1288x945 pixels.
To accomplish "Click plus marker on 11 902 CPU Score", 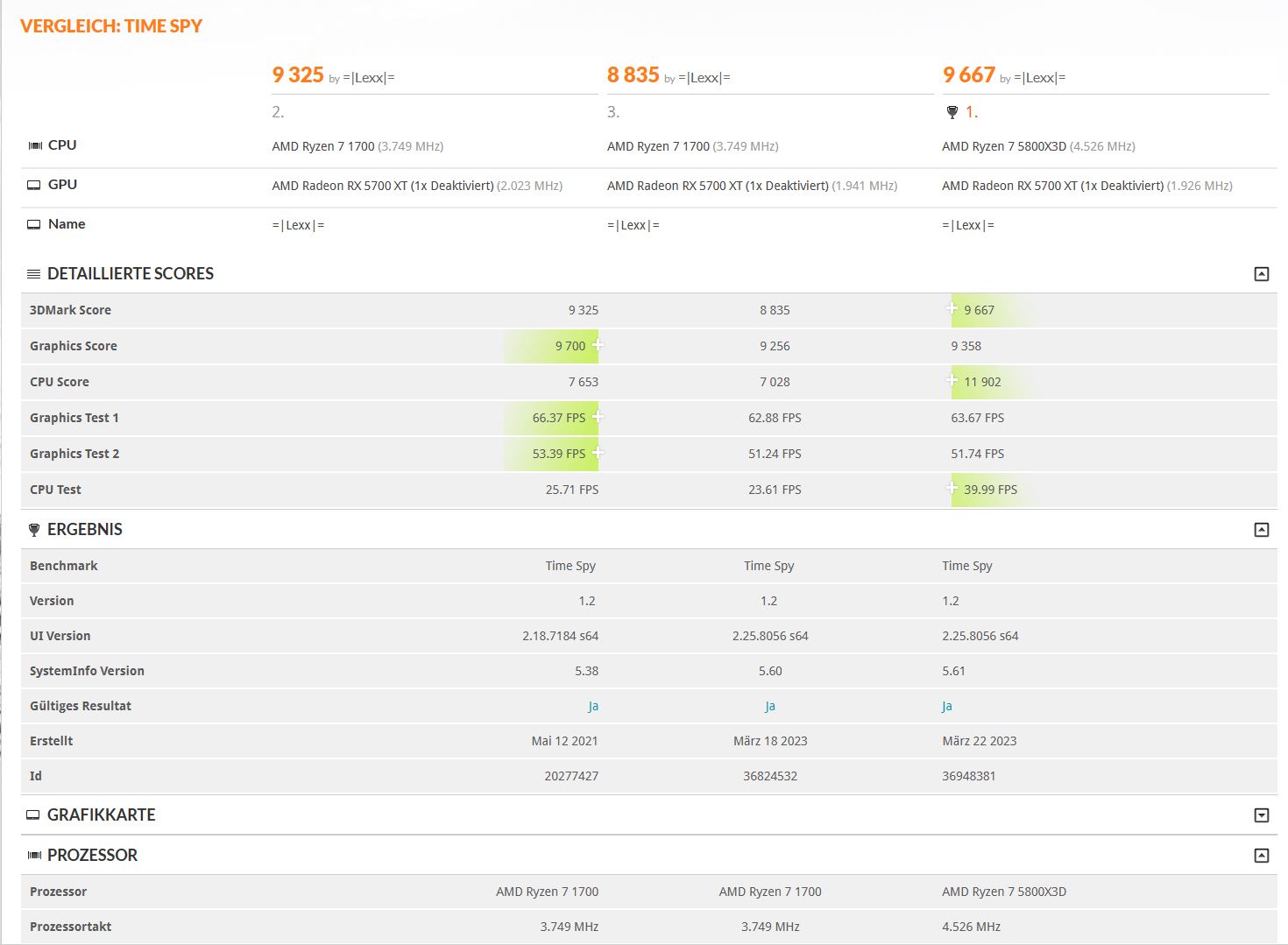I will point(952,379).
